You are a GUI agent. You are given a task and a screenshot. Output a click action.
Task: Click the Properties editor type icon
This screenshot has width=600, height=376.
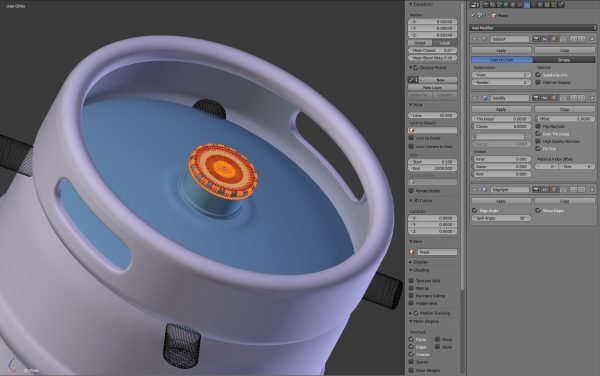pyautogui.click(x=475, y=5)
